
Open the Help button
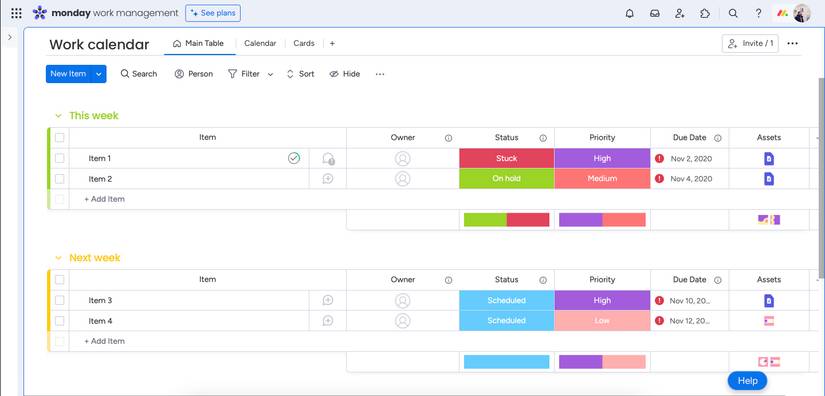click(747, 381)
